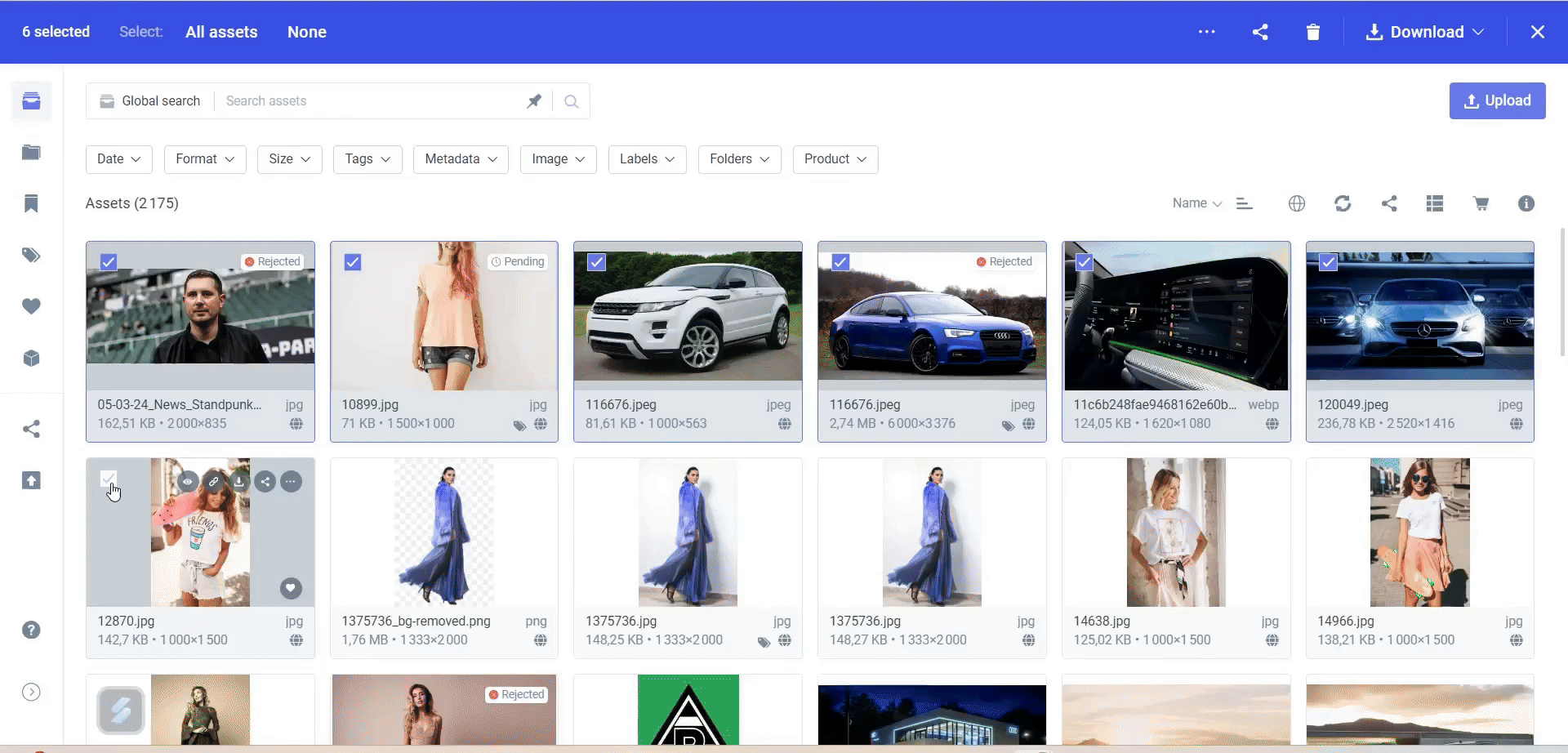Click the trash icon in selection bar
This screenshot has height=753, width=1568.
(x=1312, y=32)
